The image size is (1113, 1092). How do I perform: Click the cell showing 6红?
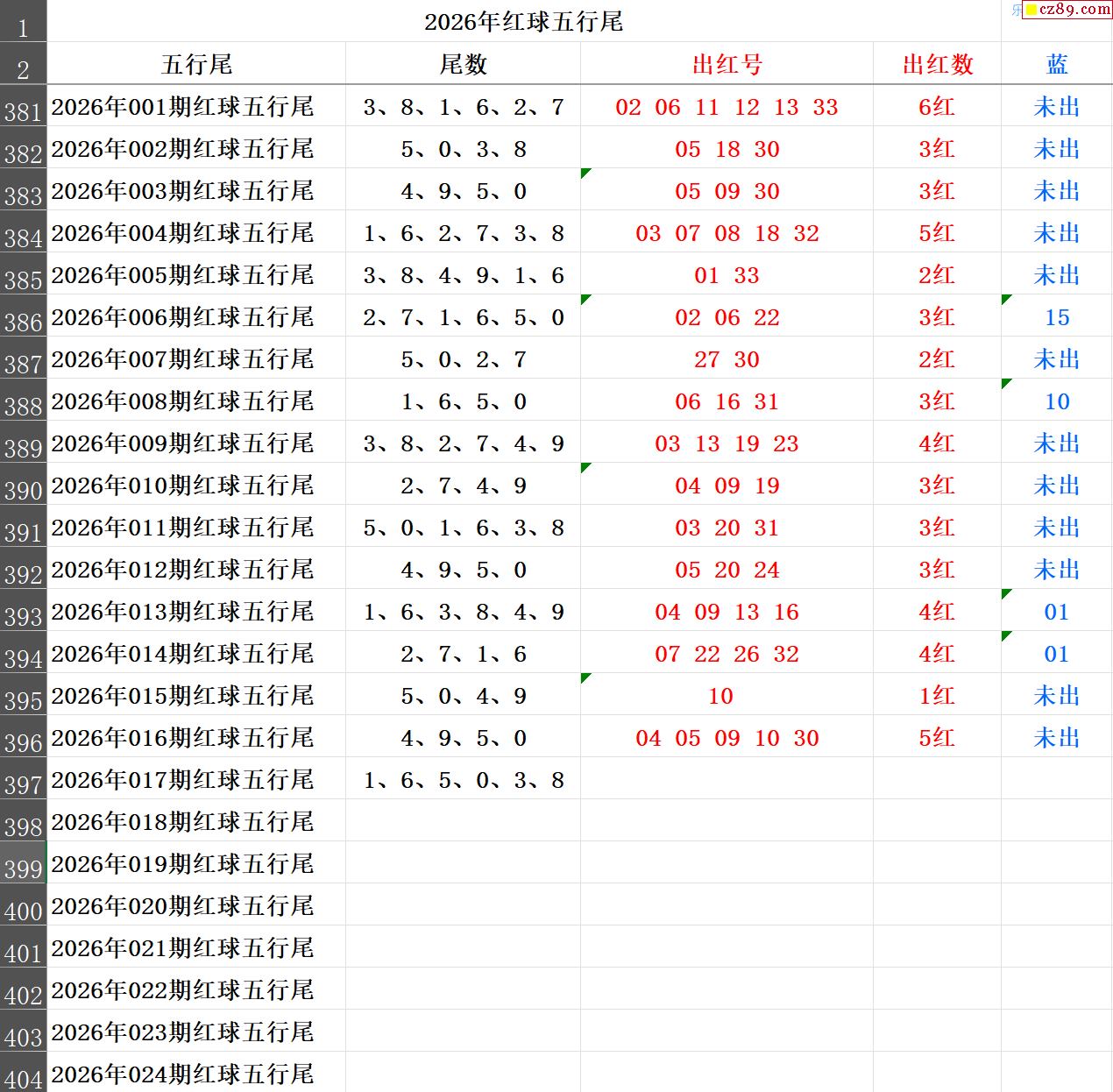pyautogui.click(x=937, y=107)
